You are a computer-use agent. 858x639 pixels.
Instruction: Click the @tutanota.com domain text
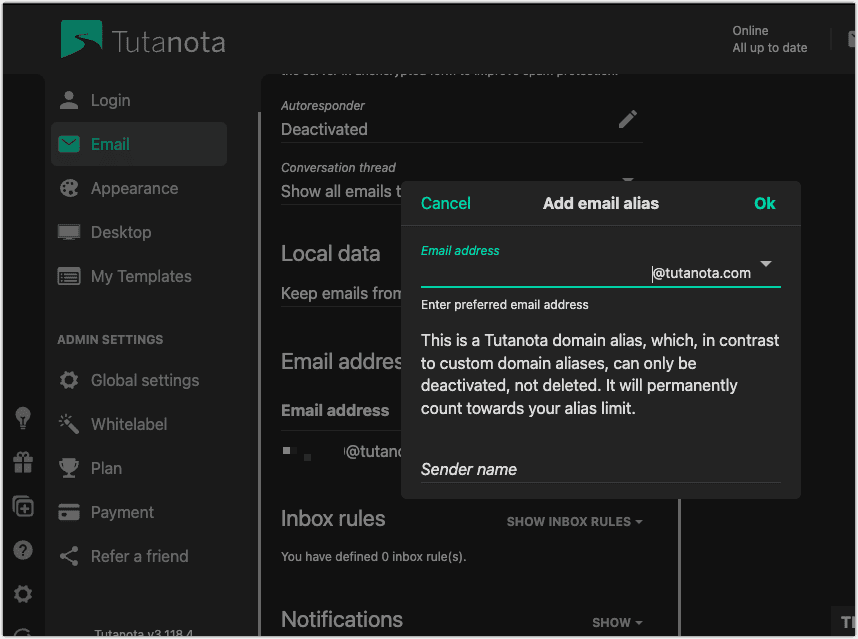click(x=702, y=273)
